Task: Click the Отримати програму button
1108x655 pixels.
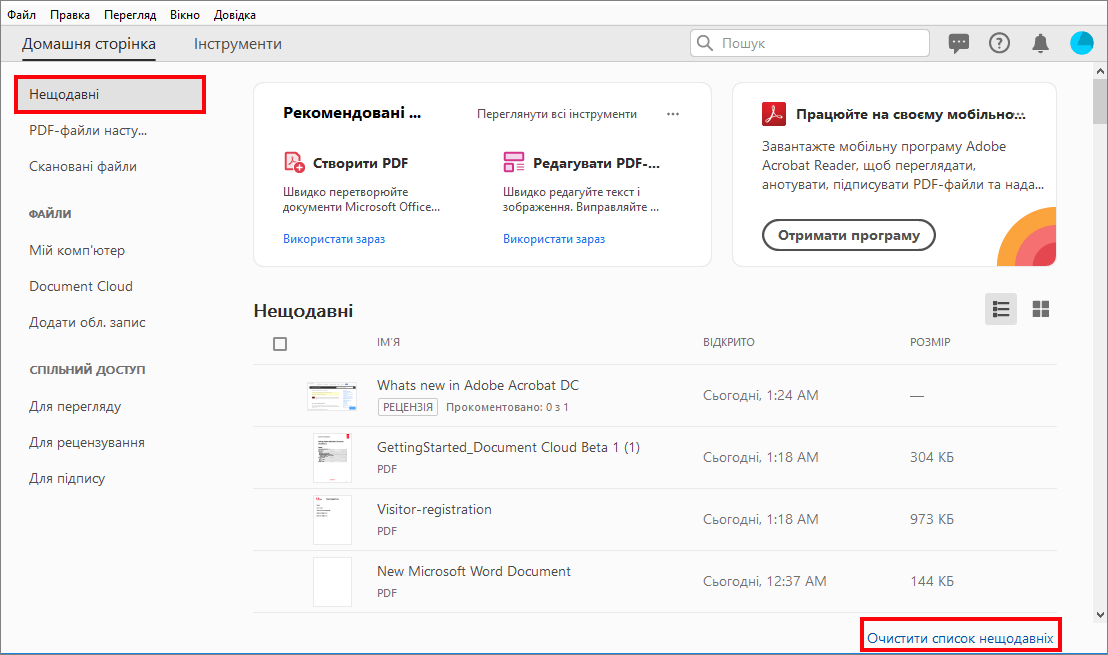Action: (849, 235)
